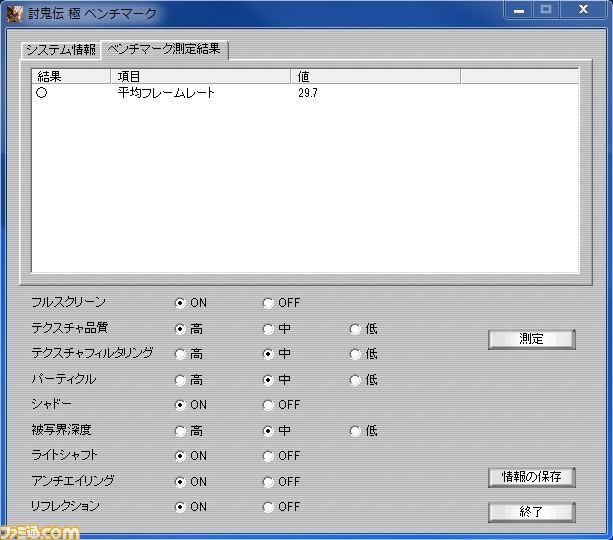Close the benchmark window
The image size is (613, 540).
tap(583, 9)
